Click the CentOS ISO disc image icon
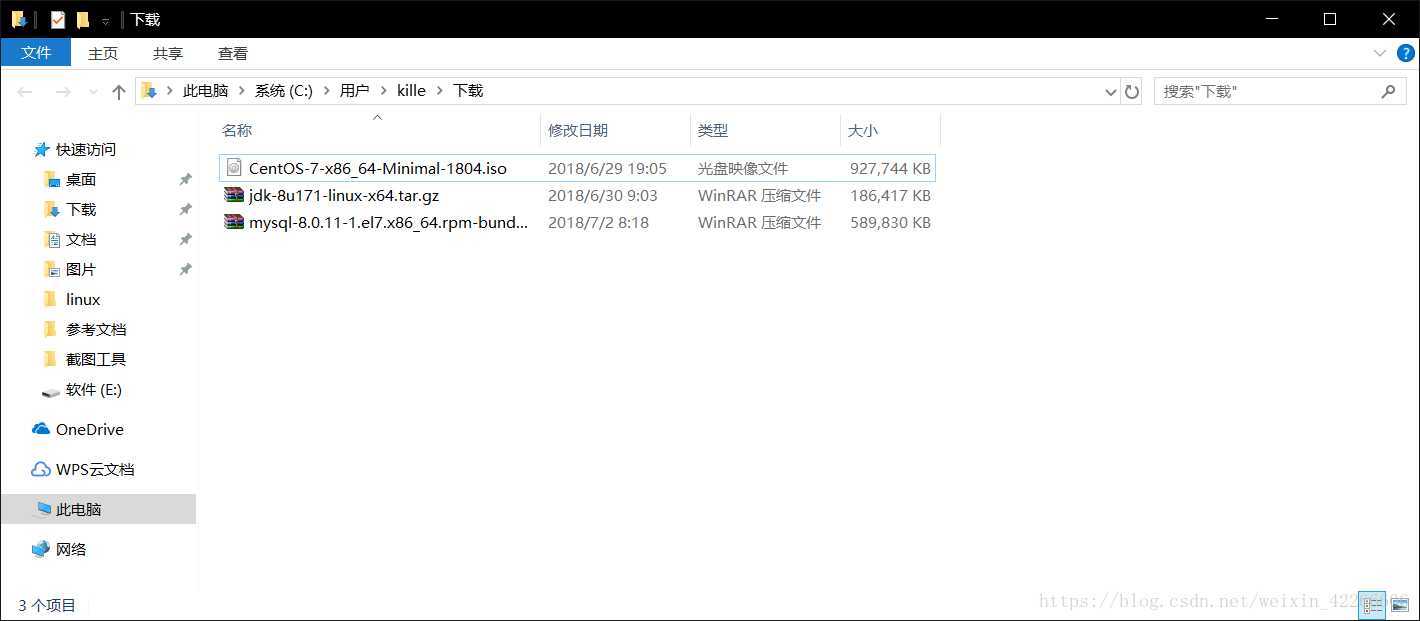 [234, 168]
